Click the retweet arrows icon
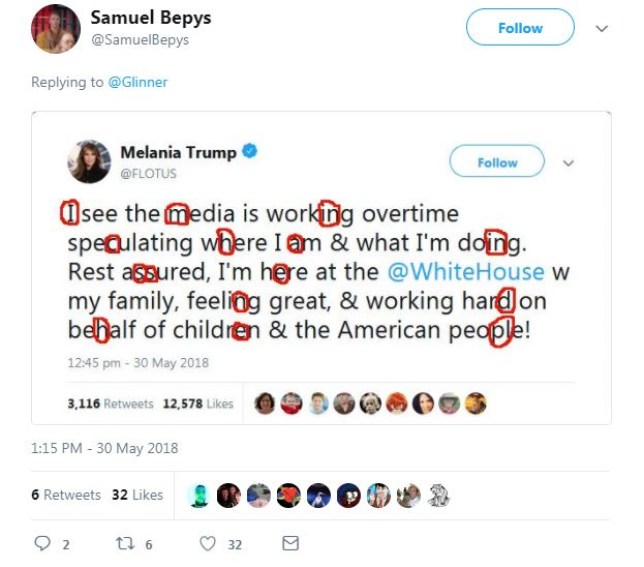This screenshot has width=644, height=567. pos(125,544)
